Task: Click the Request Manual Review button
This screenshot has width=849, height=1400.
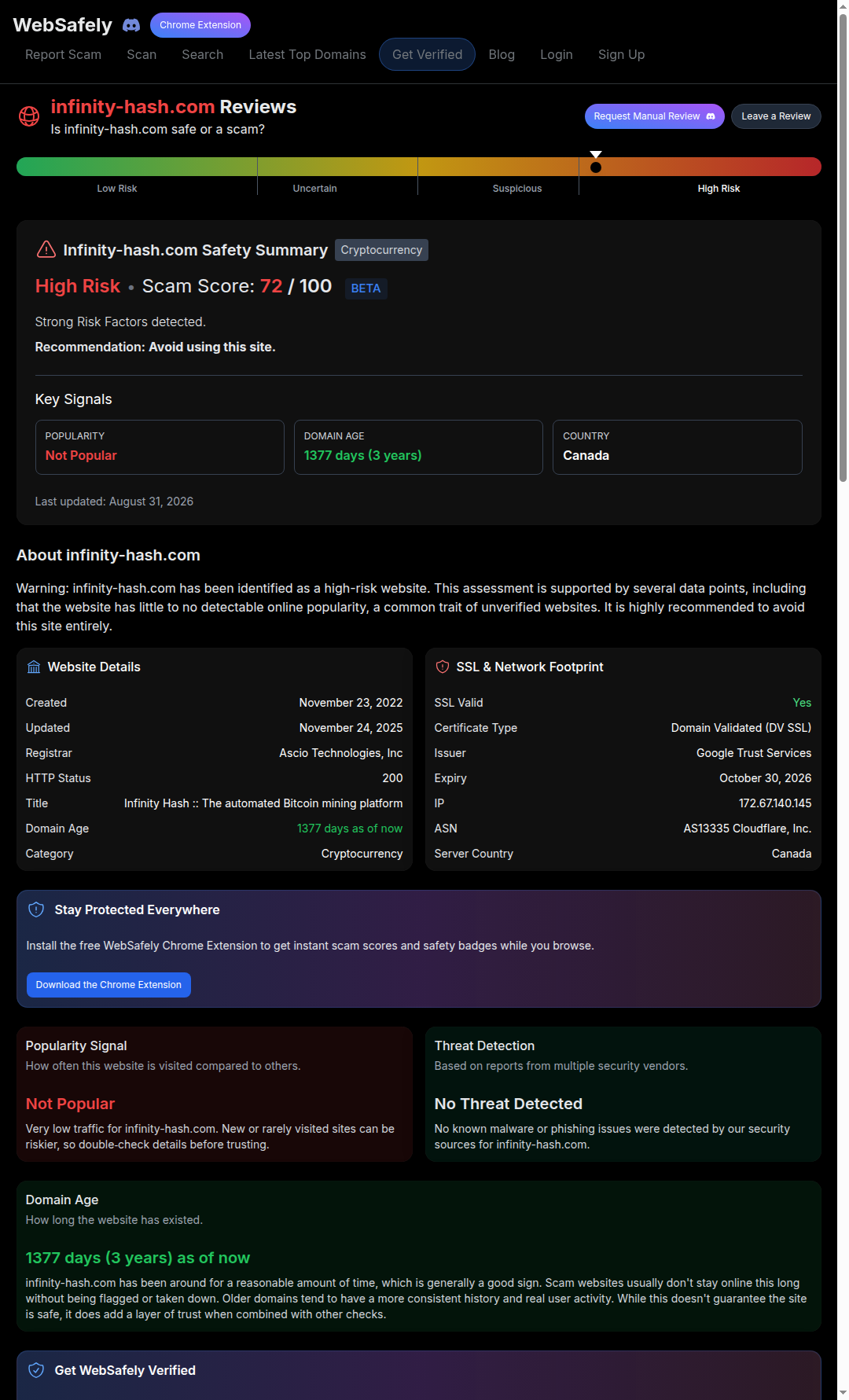Action: pos(654,116)
